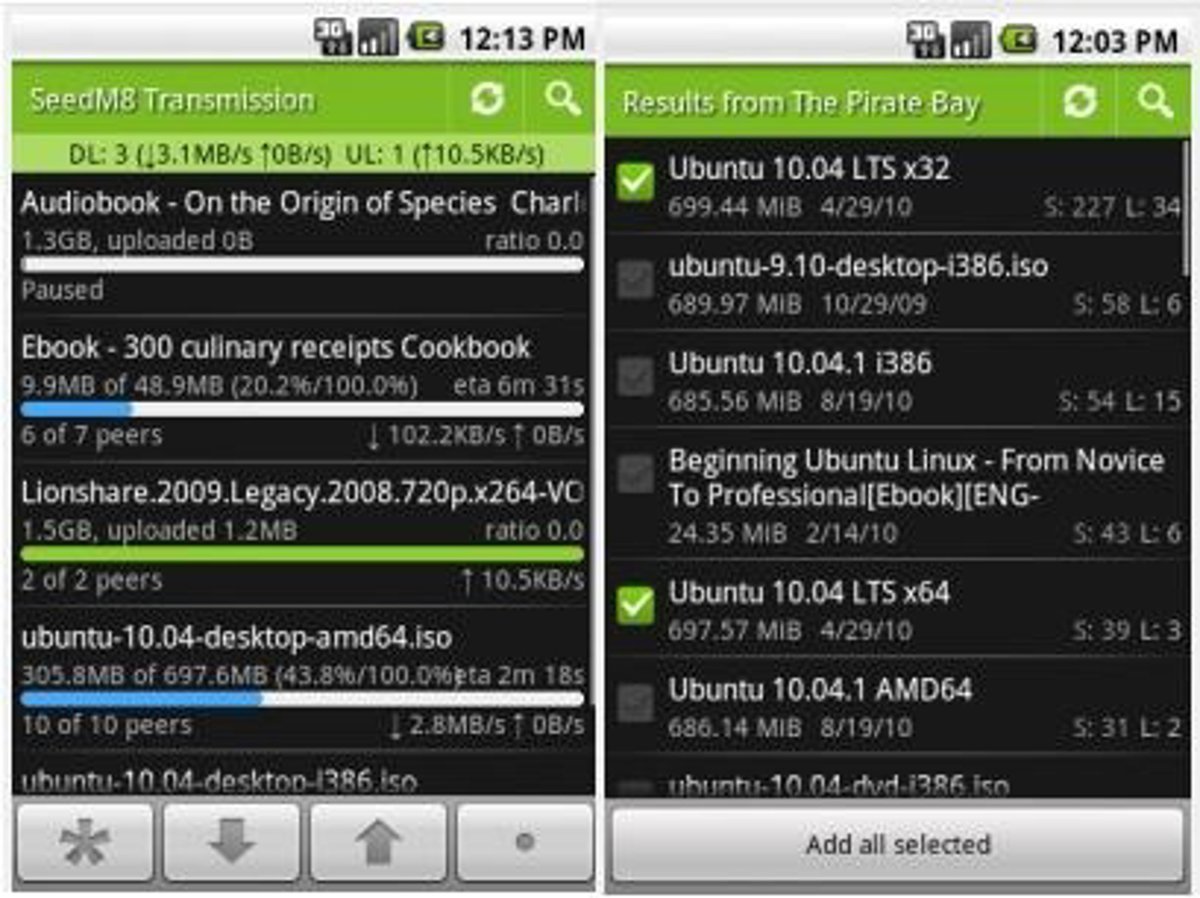Tap search magnifier in Pirate Bay results header
This screenshot has width=1200, height=898.
pyautogui.click(x=1155, y=101)
